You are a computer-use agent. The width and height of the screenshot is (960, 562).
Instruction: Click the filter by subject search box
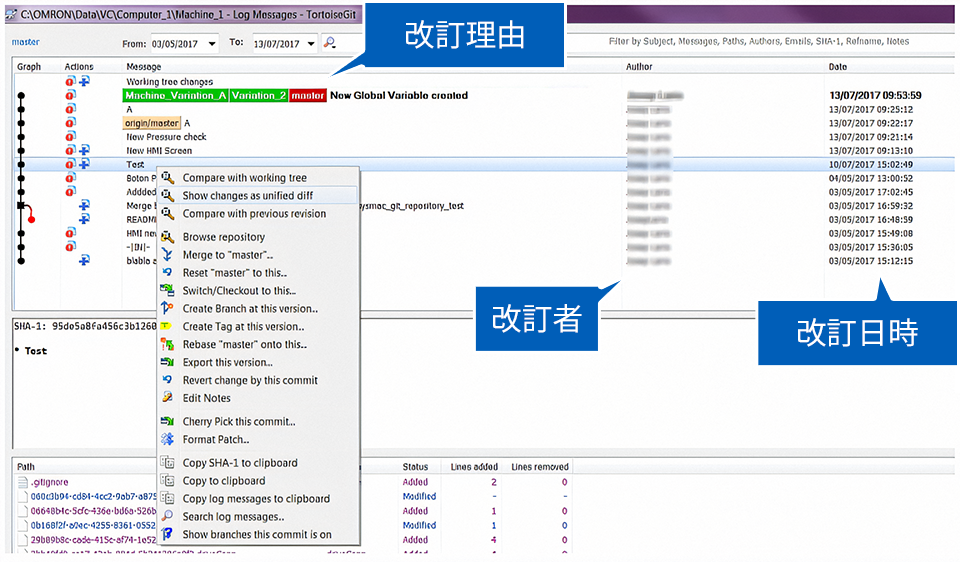pos(759,41)
